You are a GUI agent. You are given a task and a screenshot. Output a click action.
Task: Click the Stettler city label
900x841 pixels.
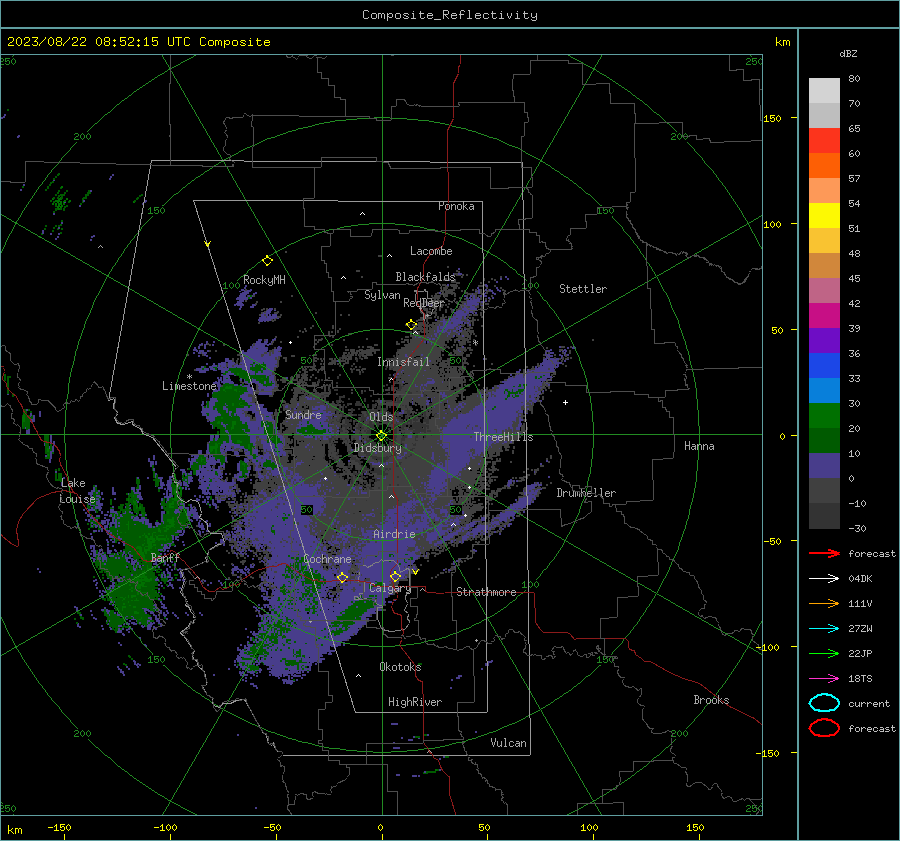pos(583,289)
